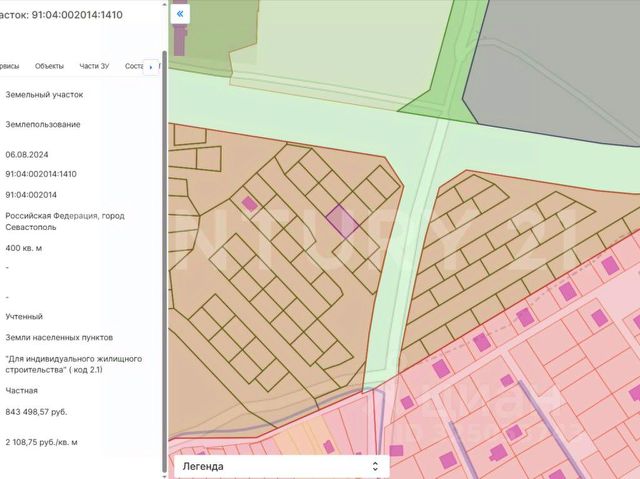Click the category Земли населенных пунктов
This screenshot has height=479, width=640.
click(59, 337)
